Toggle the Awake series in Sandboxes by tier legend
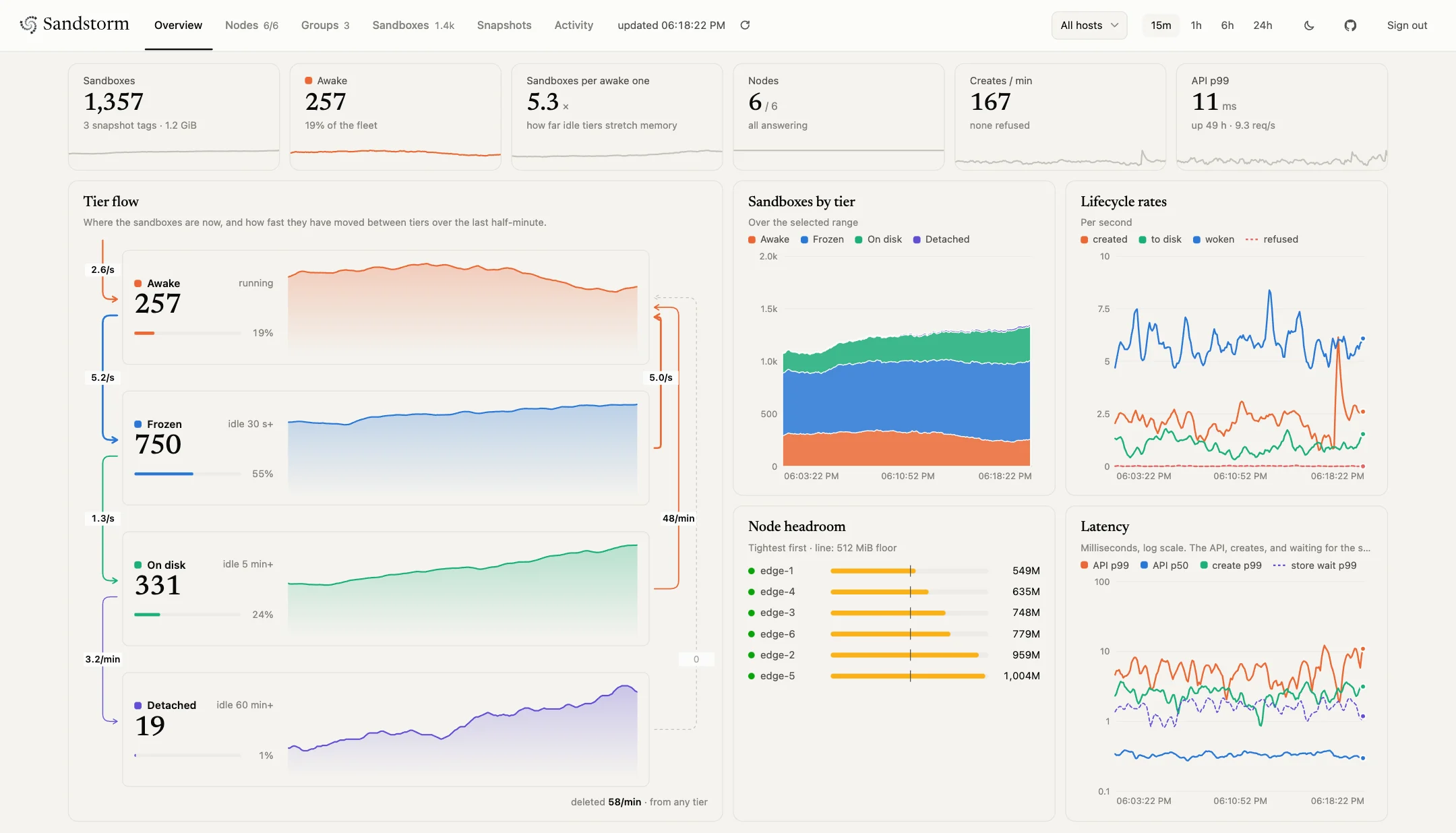The width and height of the screenshot is (1456, 833). [x=768, y=239]
